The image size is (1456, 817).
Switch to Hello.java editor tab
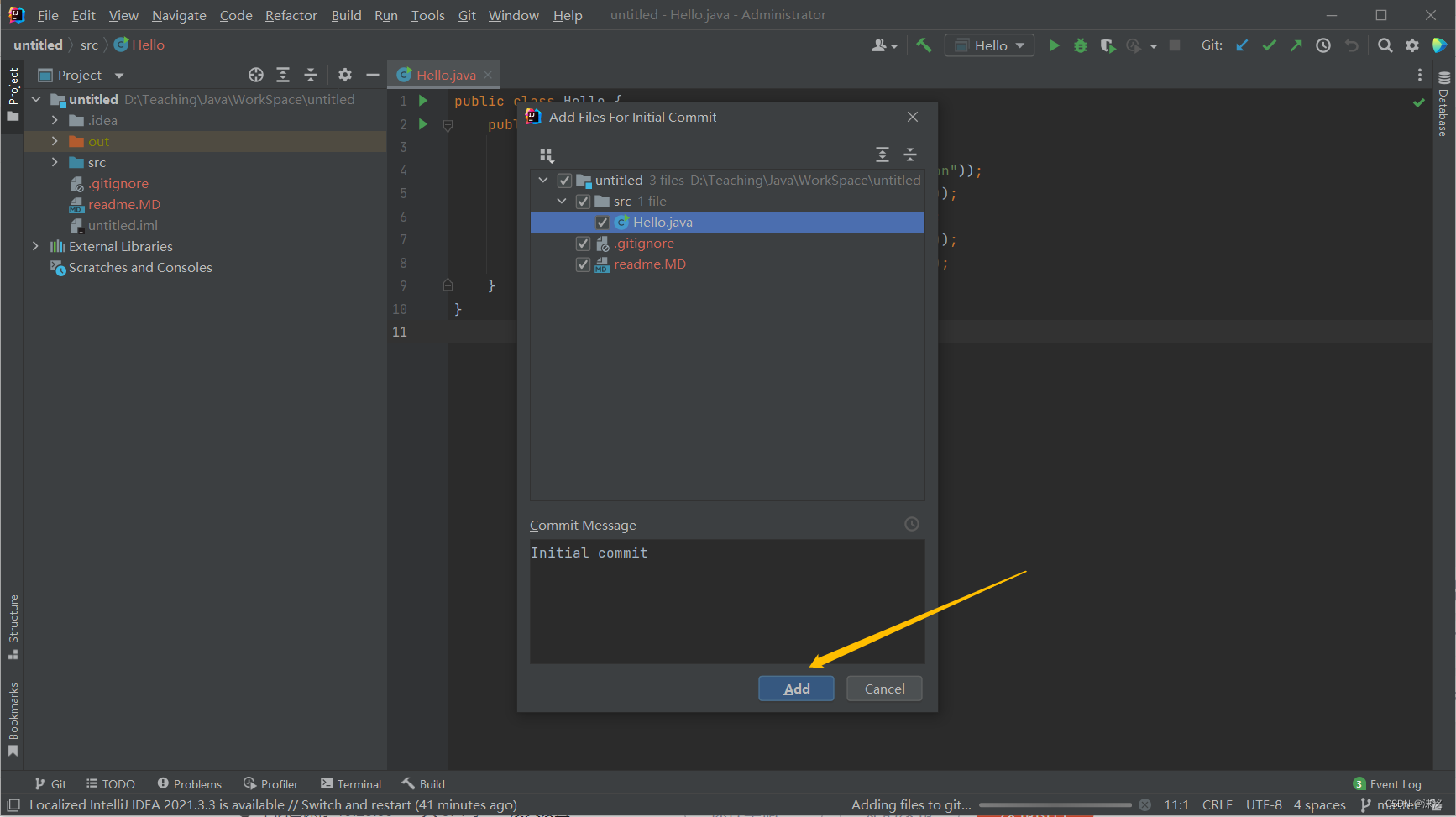pos(445,75)
